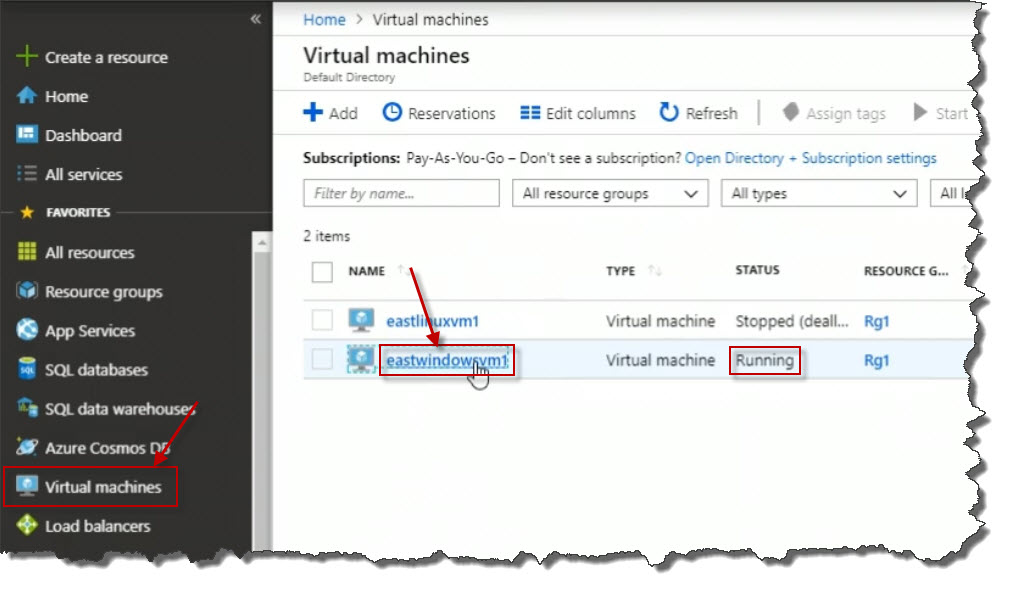The width and height of the screenshot is (1009, 589).
Task: Check the eastlinuxvm1 row checkbox
Action: tap(322, 320)
